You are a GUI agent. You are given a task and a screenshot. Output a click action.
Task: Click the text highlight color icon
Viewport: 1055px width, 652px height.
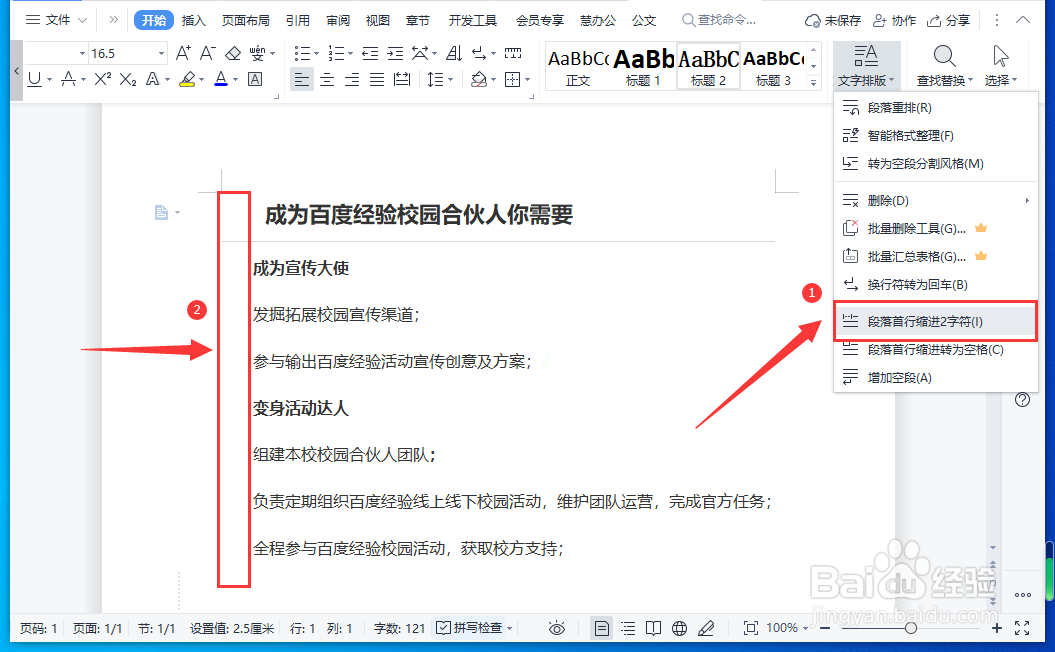[187, 79]
